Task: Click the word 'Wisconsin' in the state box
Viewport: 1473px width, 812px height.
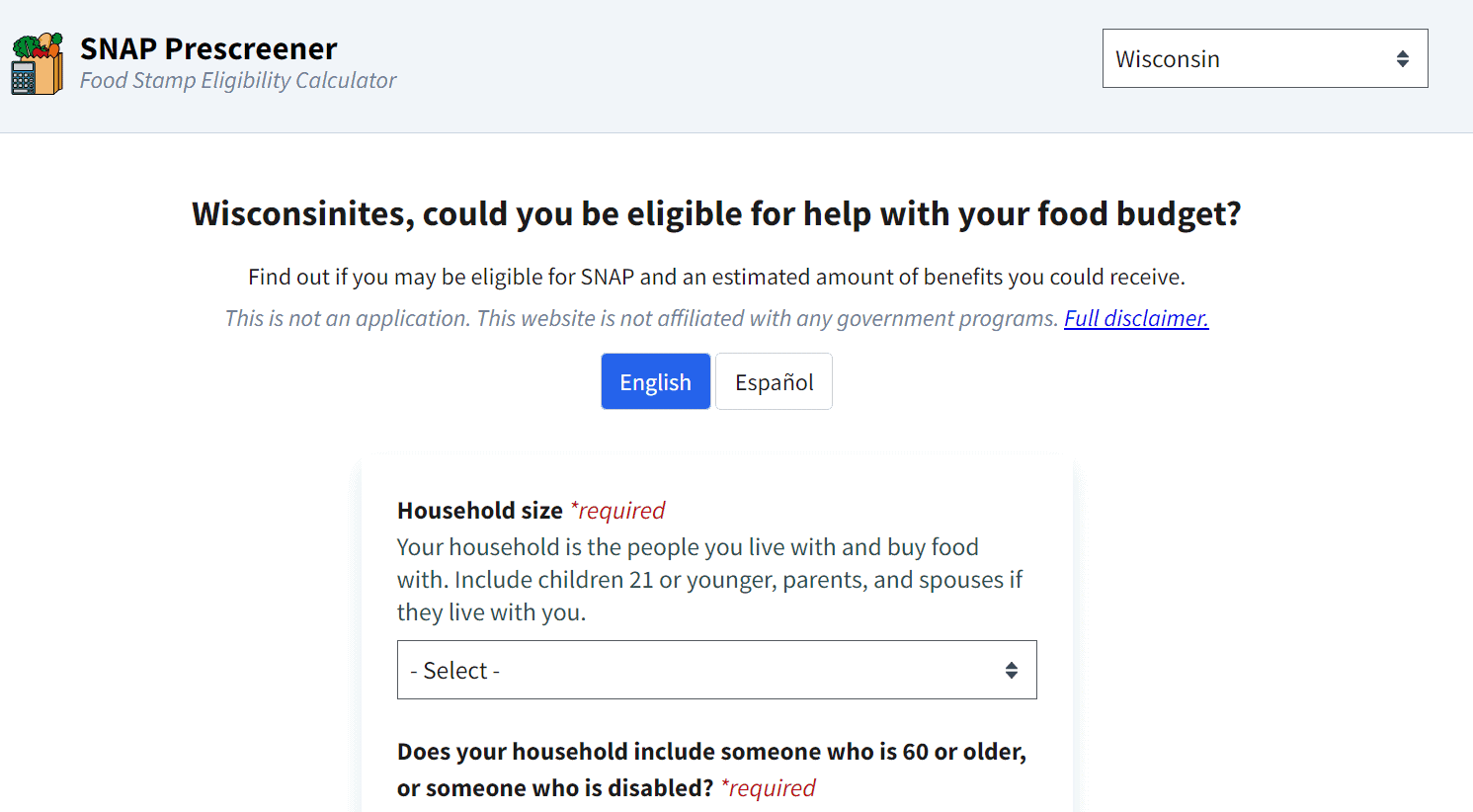Action: click(x=1168, y=59)
